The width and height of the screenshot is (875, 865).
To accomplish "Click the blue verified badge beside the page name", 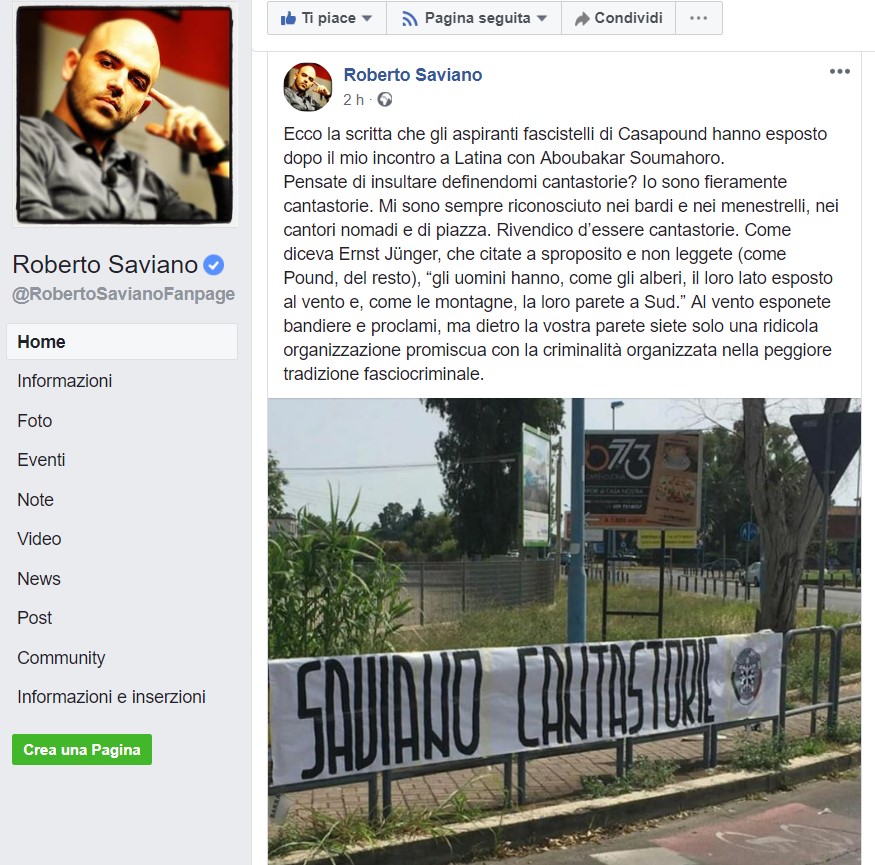I will coord(213,265).
